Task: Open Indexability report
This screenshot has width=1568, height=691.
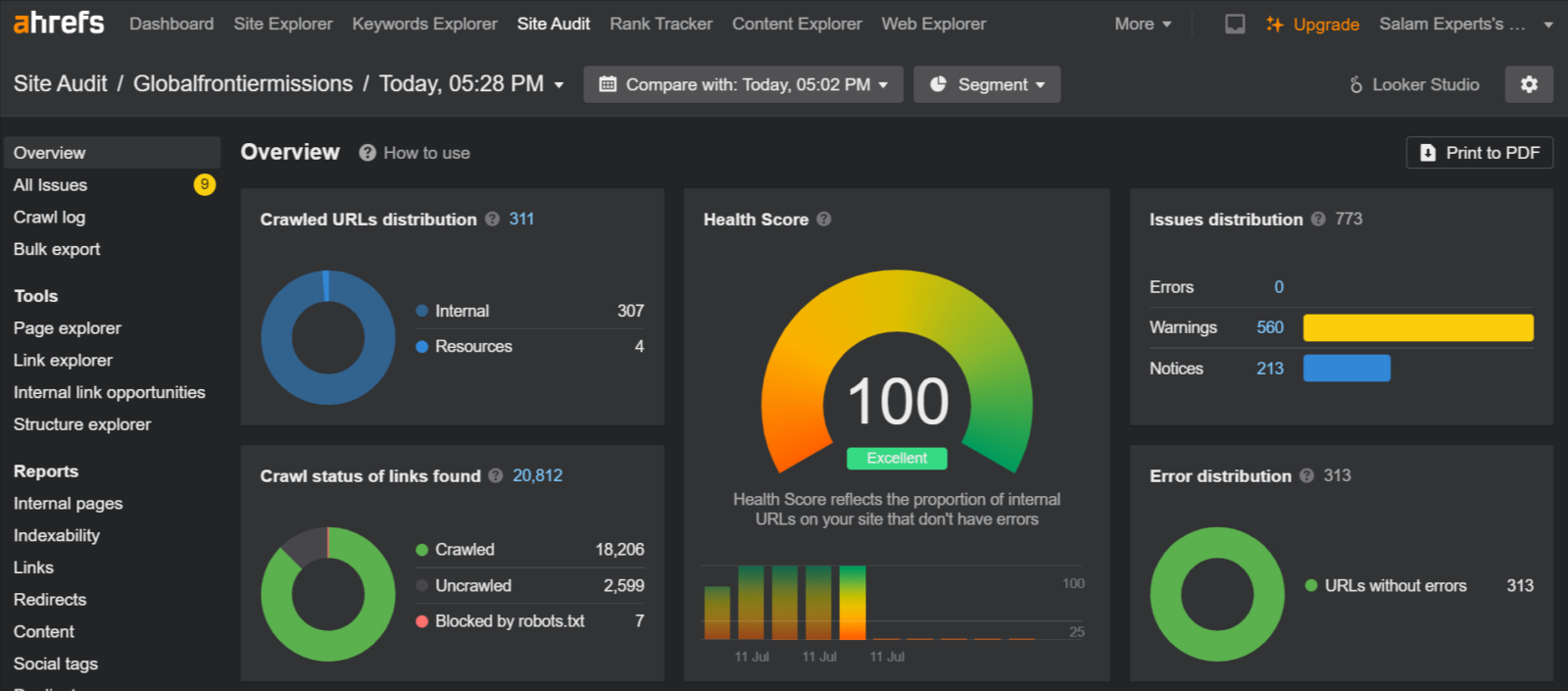Action: 57,535
